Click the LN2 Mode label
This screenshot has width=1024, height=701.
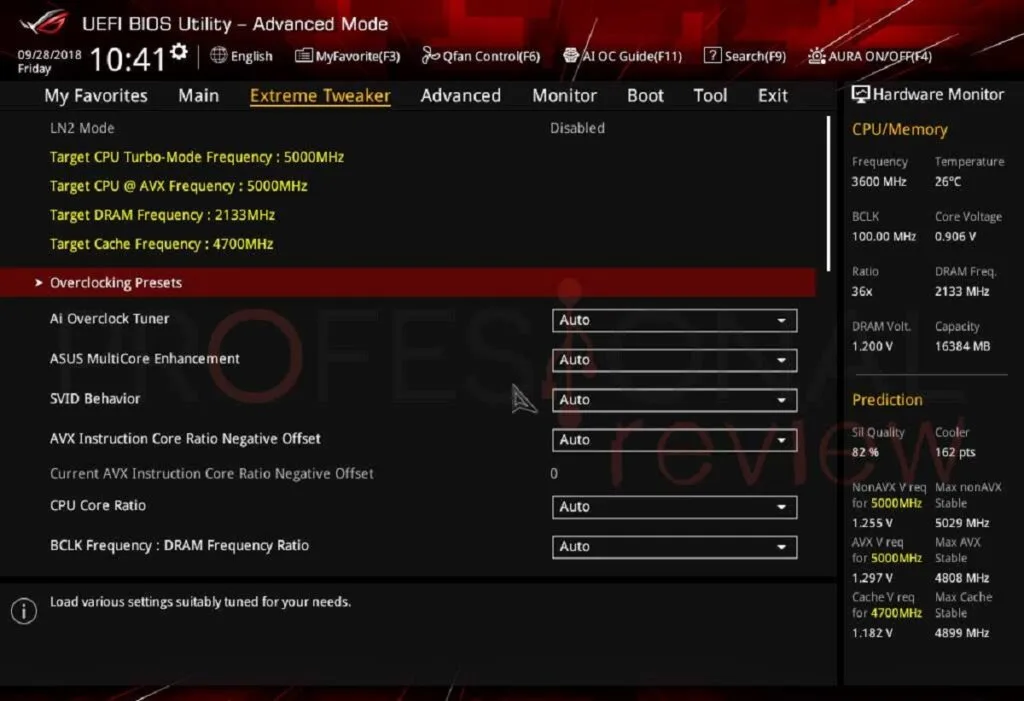point(82,128)
